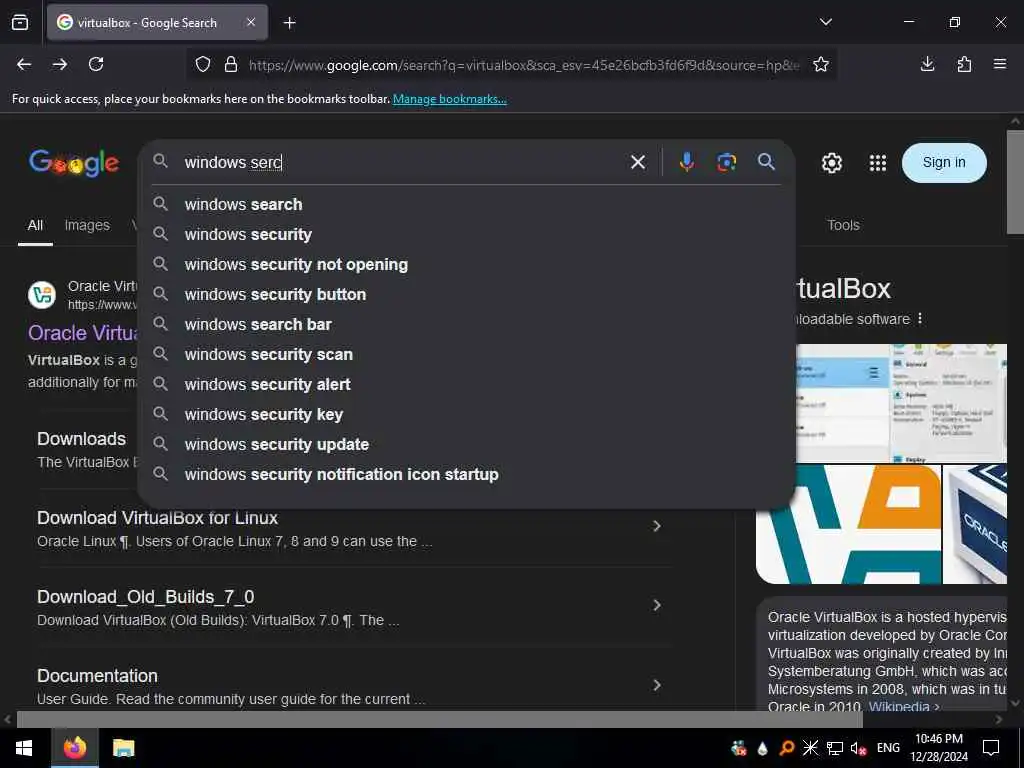Go to Google home via logo
This screenshot has height=768, width=1024.
74,163
